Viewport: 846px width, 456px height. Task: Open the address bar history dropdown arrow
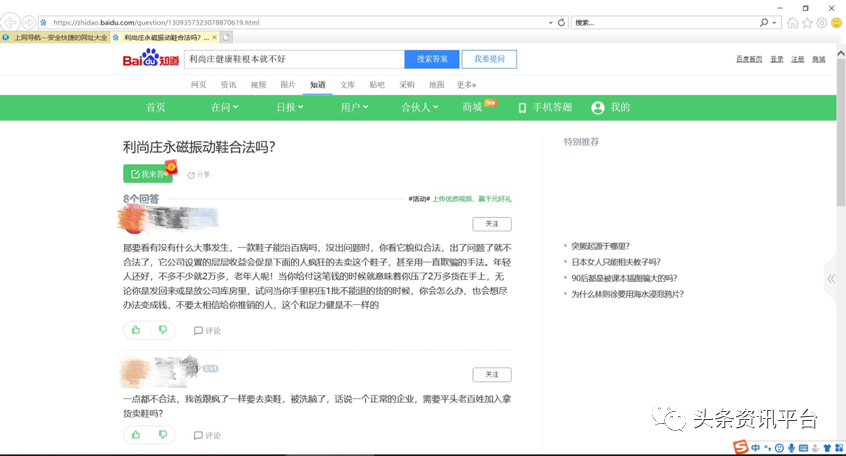pos(550,23)
